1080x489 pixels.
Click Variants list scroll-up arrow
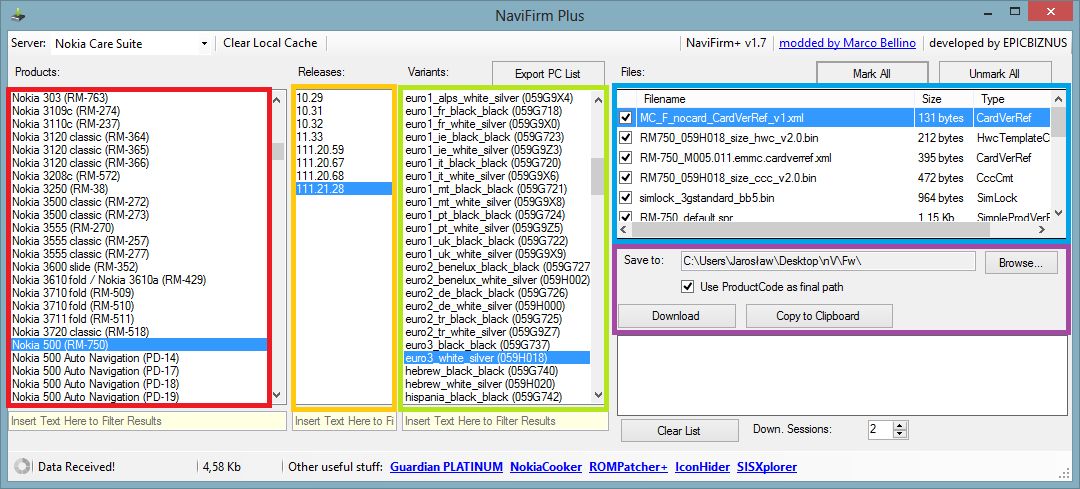tap(598, 99)
